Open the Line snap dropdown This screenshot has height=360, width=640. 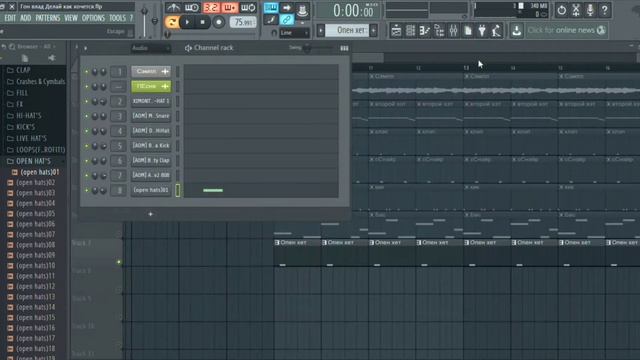pos(294,33)
